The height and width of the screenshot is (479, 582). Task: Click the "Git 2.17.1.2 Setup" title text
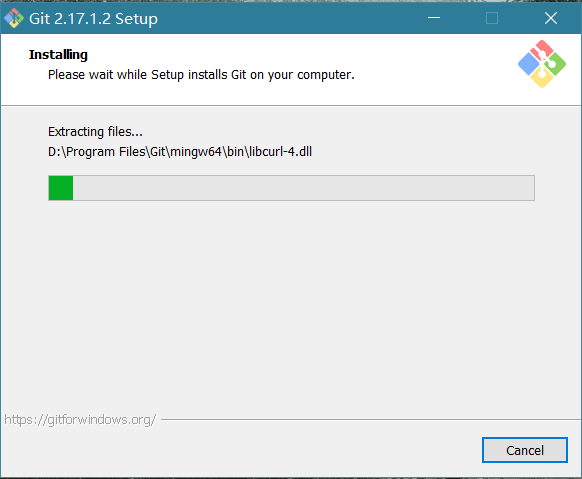tap(94, 19)
